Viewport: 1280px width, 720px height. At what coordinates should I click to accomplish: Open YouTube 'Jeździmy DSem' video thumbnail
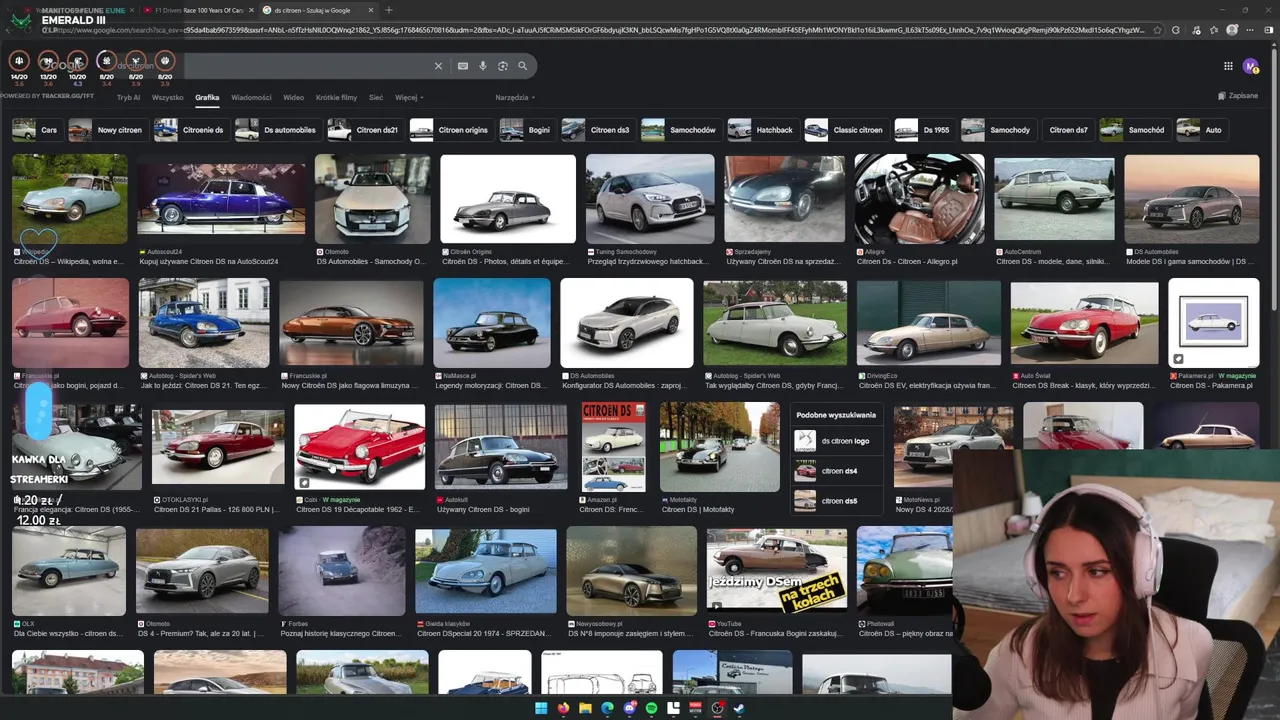pyautogui.click(x=777, y=570)
